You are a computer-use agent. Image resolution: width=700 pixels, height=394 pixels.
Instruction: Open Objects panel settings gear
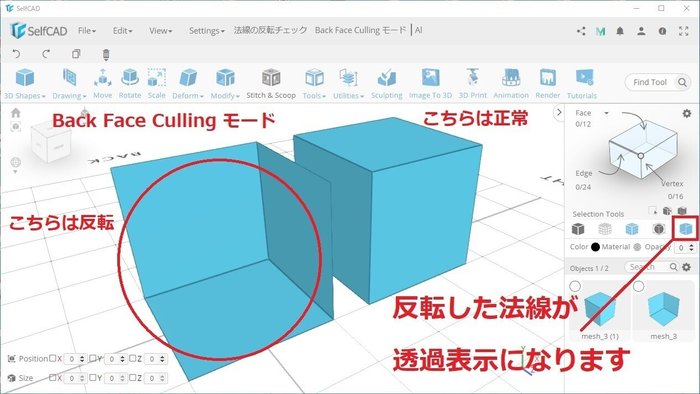[687, 267]
